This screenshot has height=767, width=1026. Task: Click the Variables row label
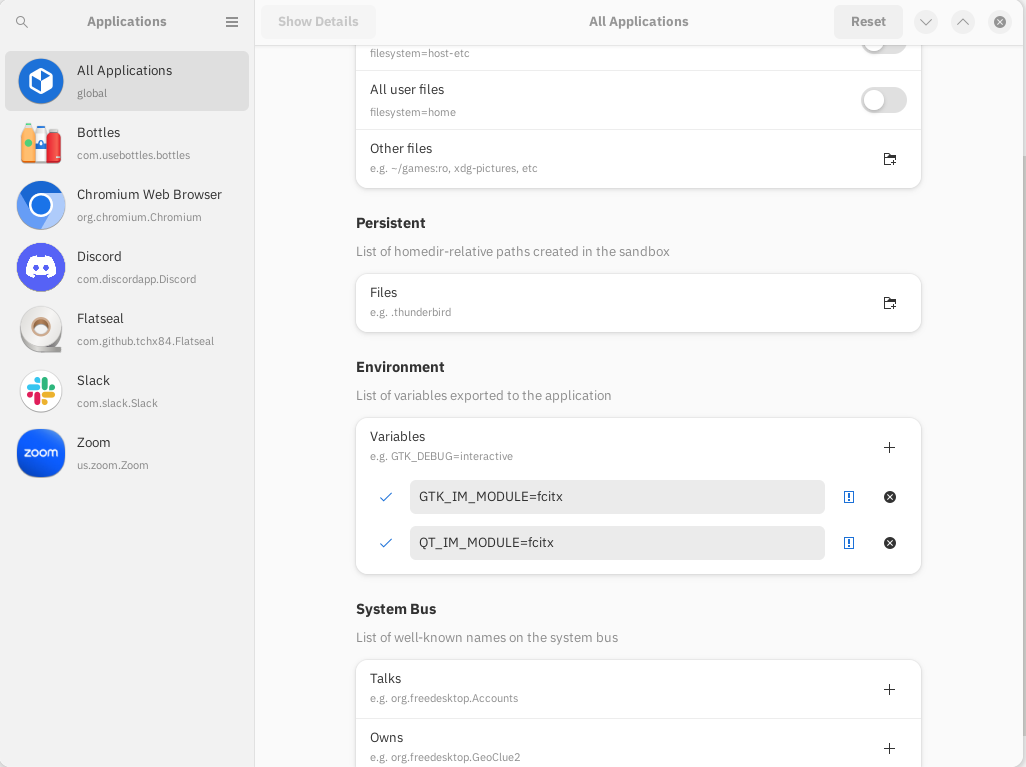pos(397,437)
